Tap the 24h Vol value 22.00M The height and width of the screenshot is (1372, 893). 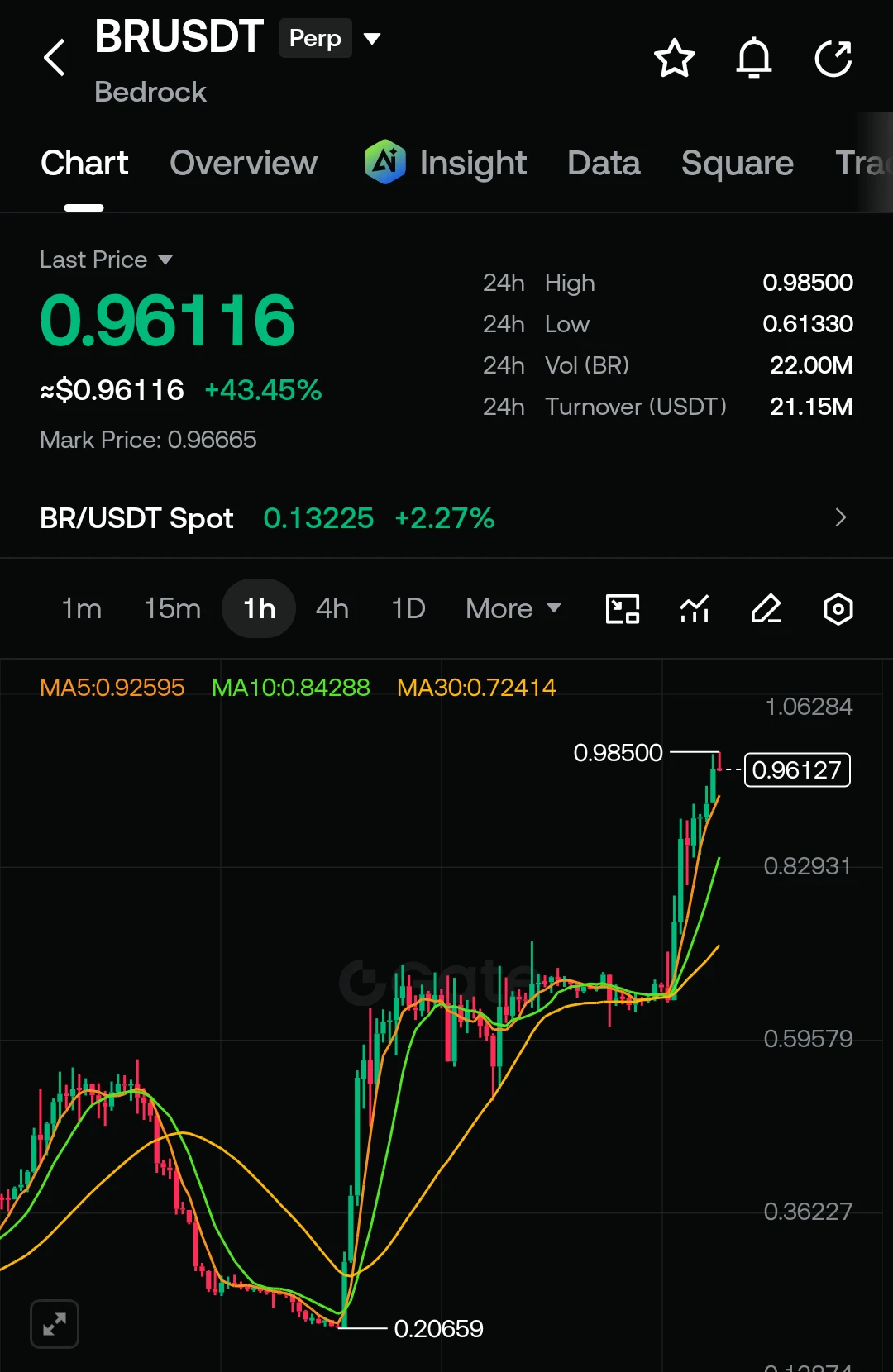(x=811, y=365)
